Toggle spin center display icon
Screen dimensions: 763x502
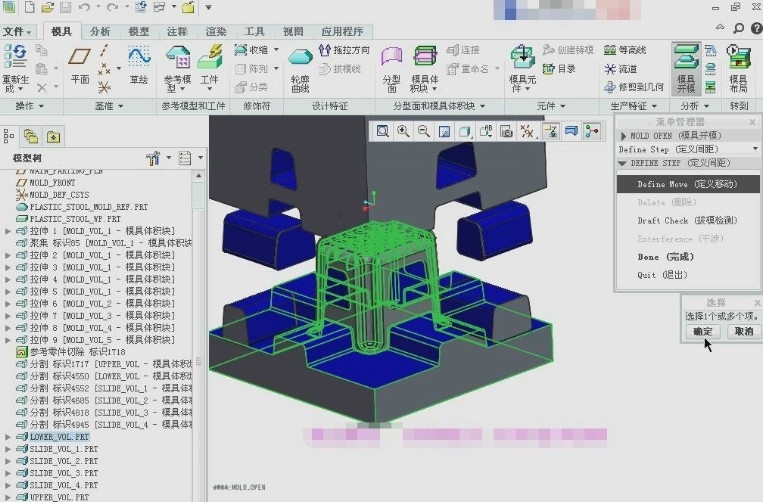(x=592, y=131)
